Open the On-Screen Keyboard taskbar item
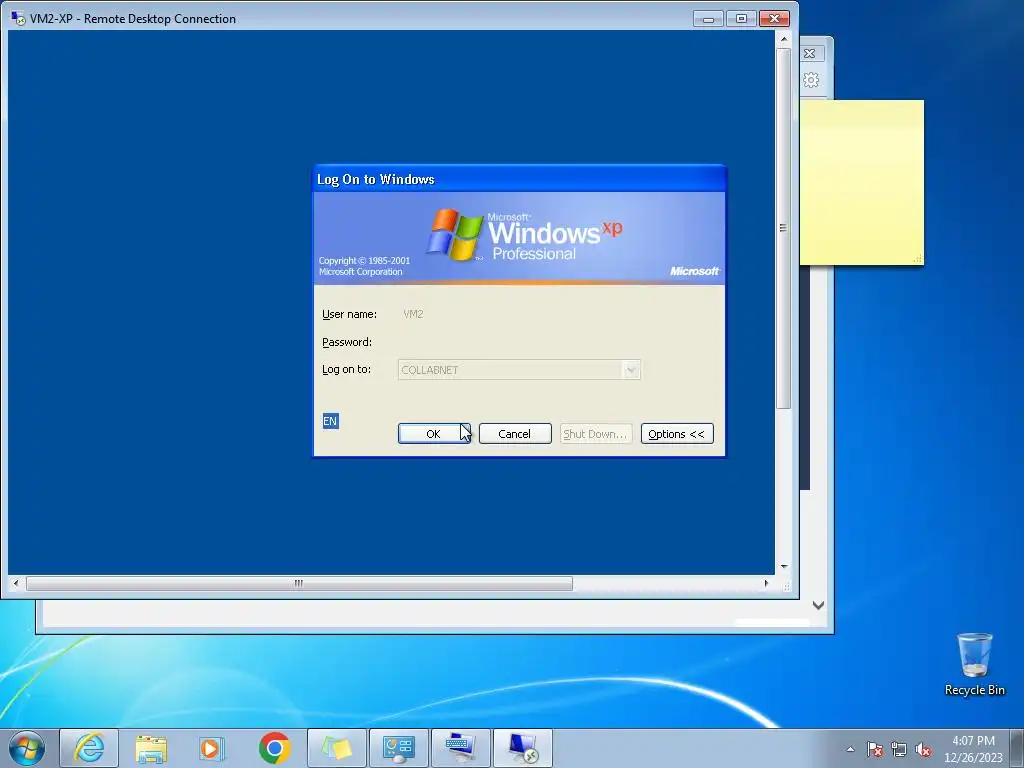1024x768 pixels. coord(460,748)
